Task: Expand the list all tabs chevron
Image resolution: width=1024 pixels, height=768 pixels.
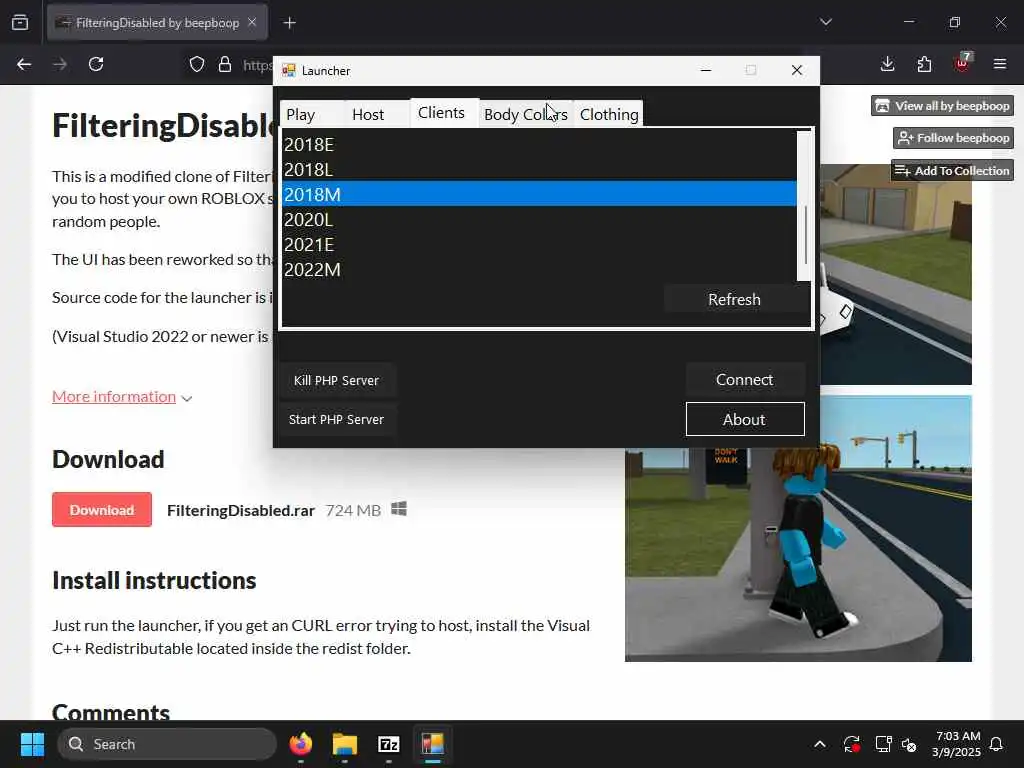Action: (x=825, y=22)
